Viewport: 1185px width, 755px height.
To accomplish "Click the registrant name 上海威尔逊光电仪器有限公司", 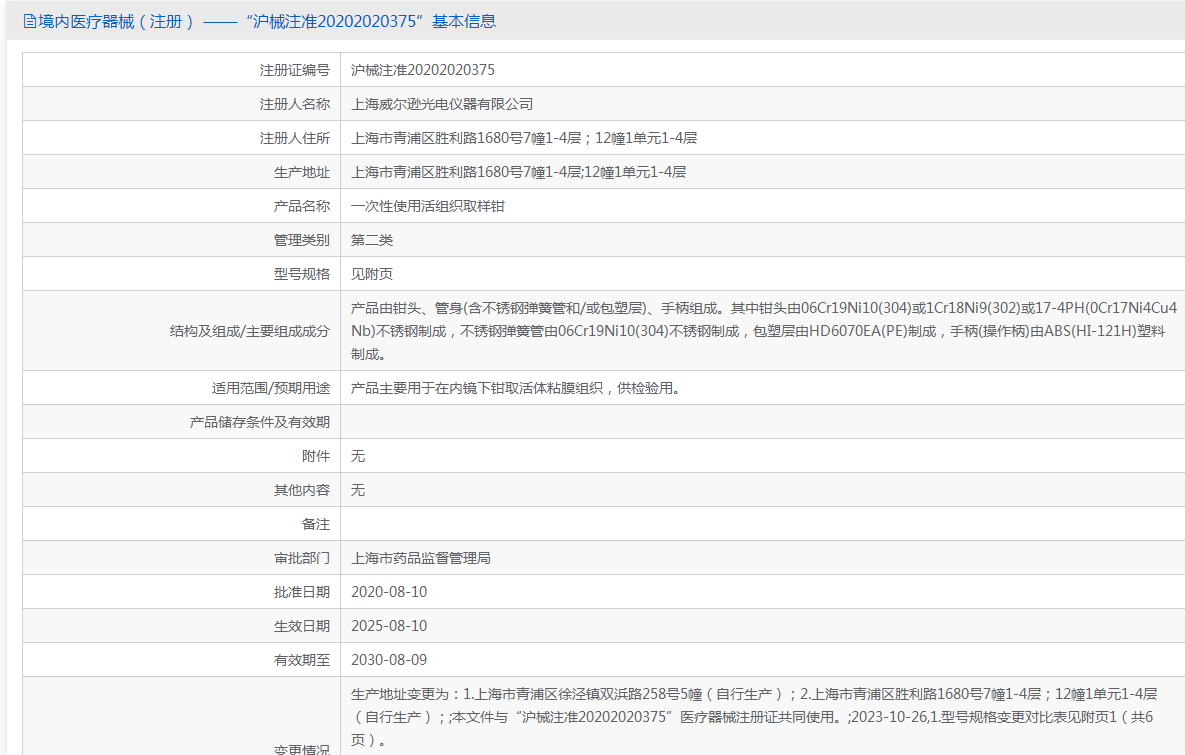I will 442,104.
